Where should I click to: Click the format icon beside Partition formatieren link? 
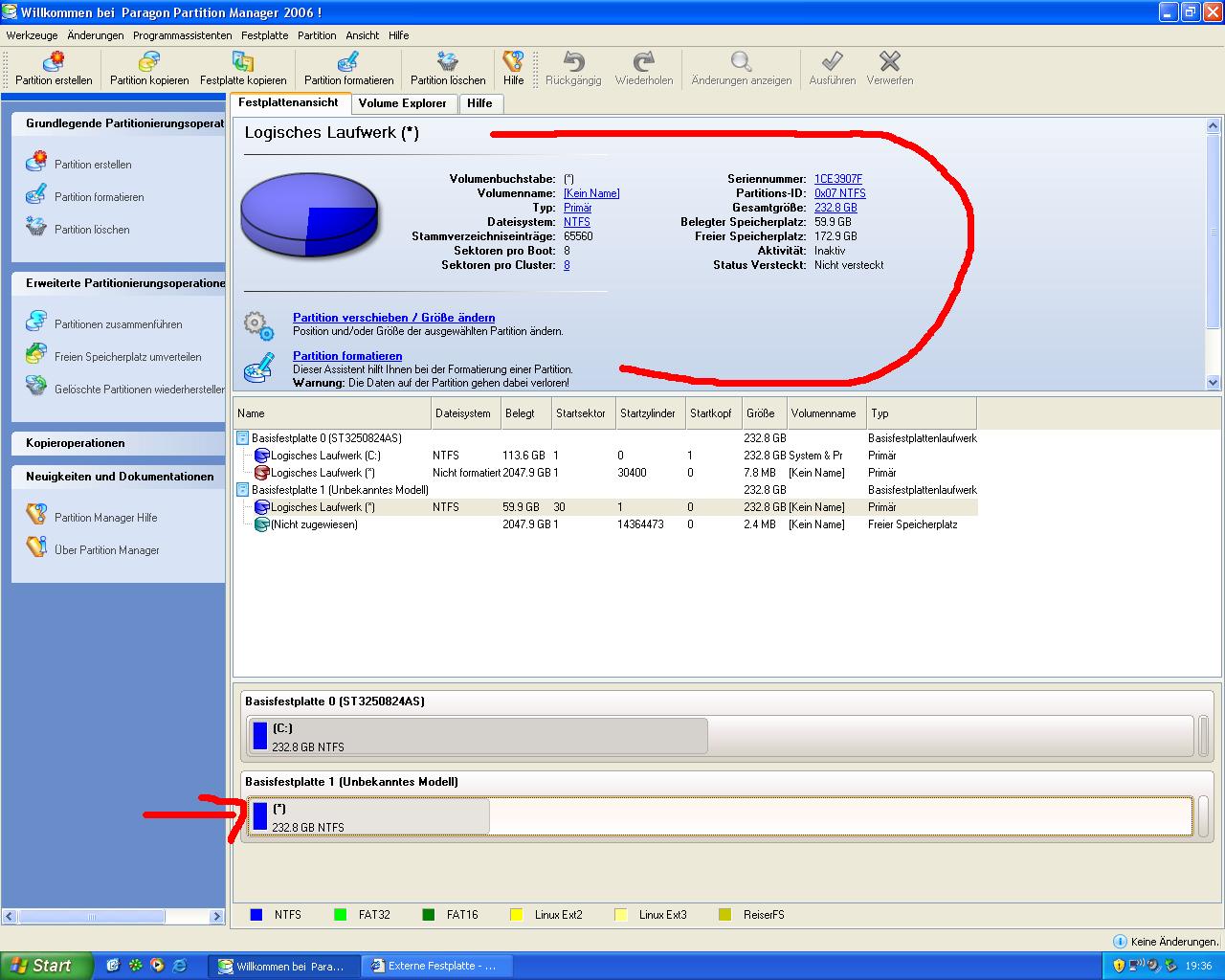[x=258, y=366]
